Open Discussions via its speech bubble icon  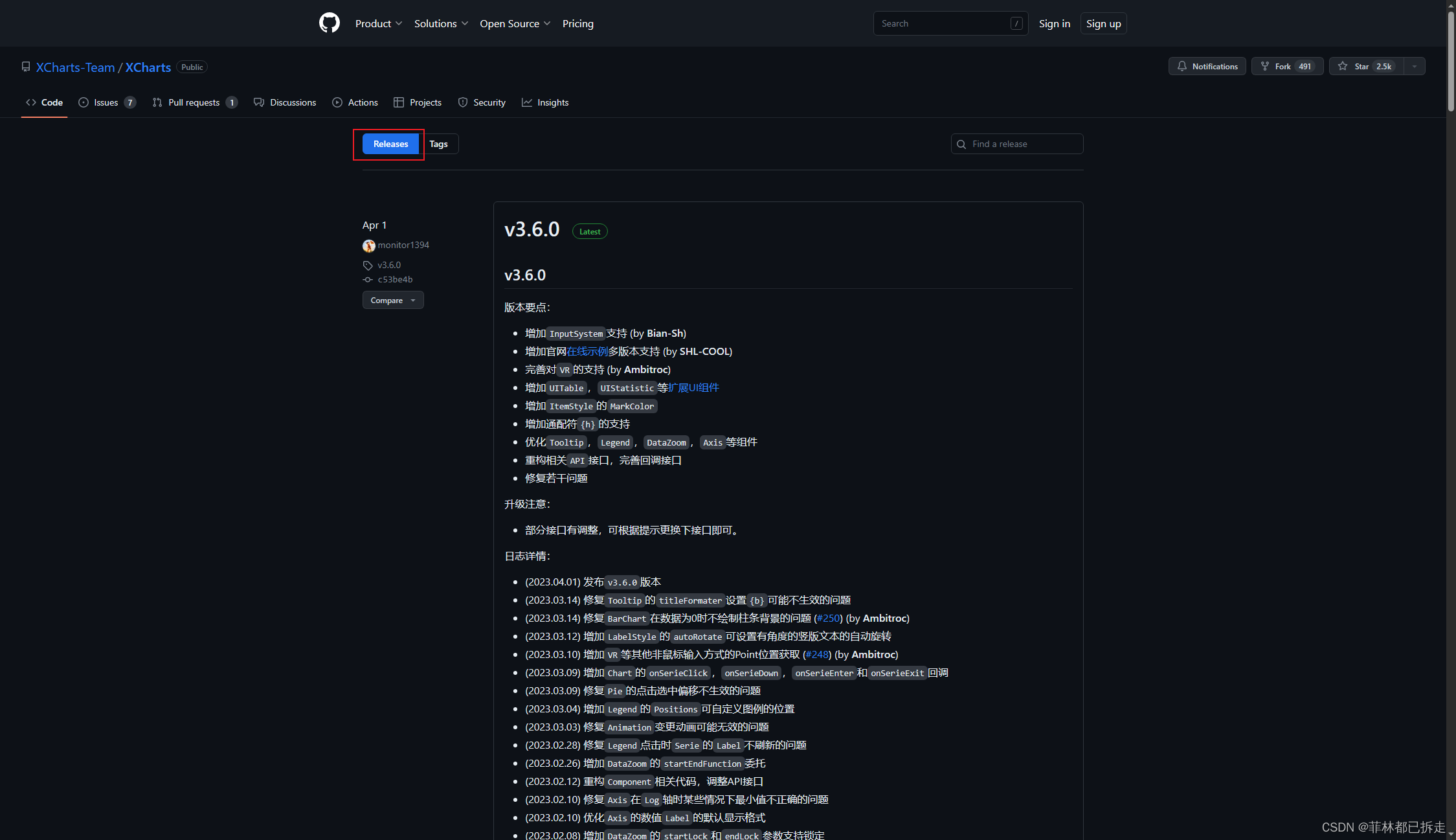coord(258,102)
